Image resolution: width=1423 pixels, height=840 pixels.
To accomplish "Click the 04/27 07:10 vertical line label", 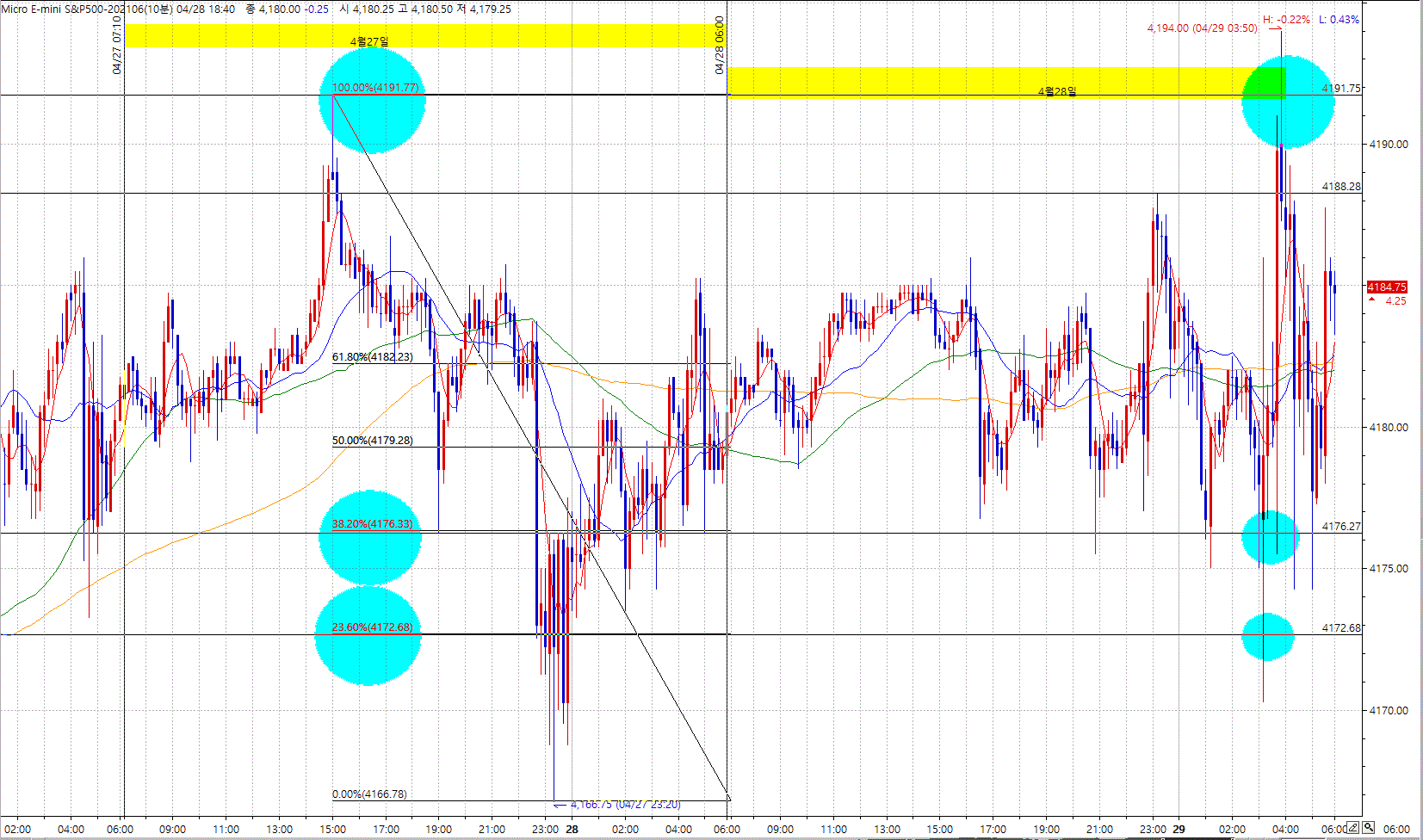I will [x=117, y=45].
